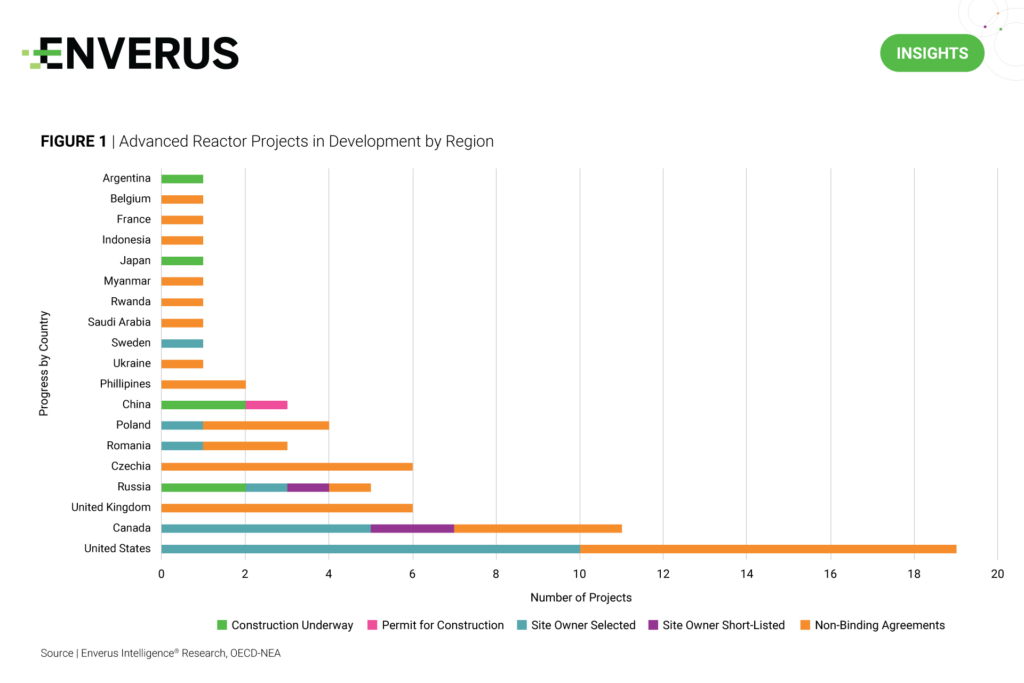Click the United States orange bar segment
Viewport: 1024px width, 683px height.
[x=767, y=549]
